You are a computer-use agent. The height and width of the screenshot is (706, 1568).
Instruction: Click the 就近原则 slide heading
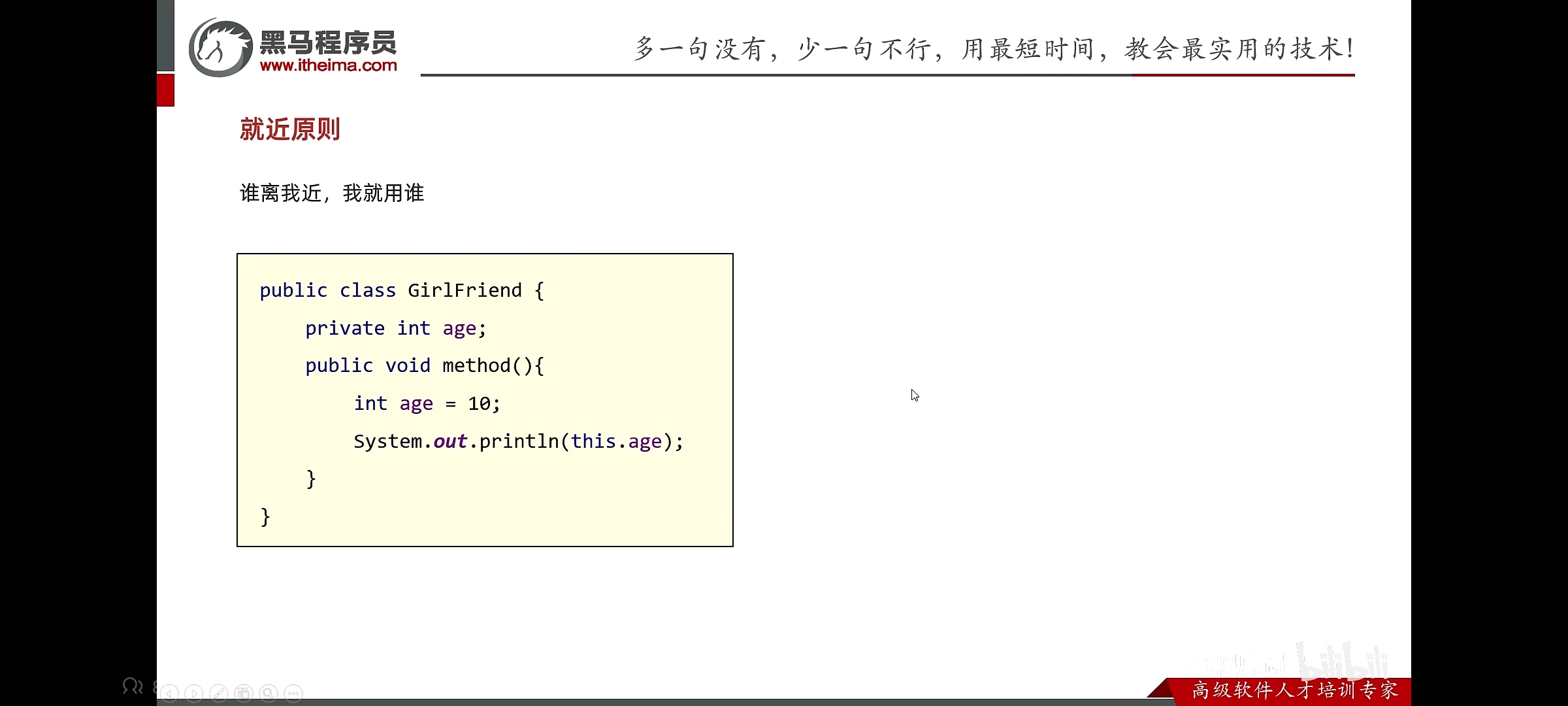(x=289, y=129)
